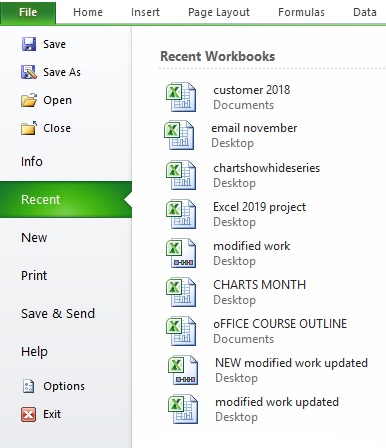Click the Excel icon beside oFFICE COURSE OUTLINE
This screenshot has height=448, width=386.
[181, 331]
